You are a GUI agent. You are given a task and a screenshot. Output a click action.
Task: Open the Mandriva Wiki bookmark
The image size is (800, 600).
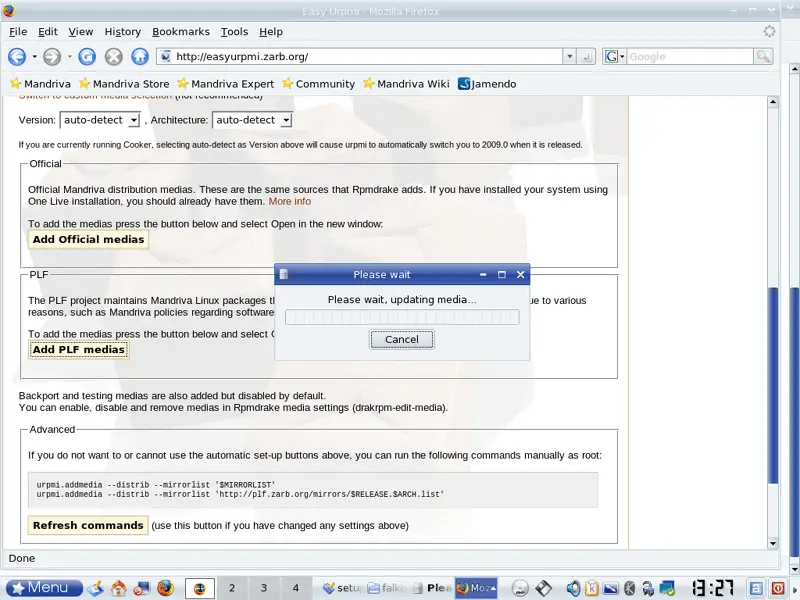tap(406, 84)
